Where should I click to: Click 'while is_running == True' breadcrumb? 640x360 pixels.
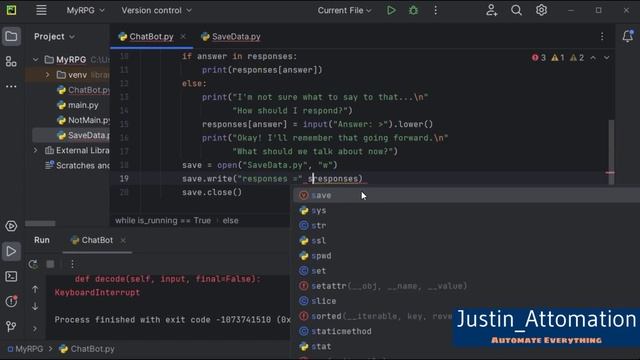pos(163,220)
